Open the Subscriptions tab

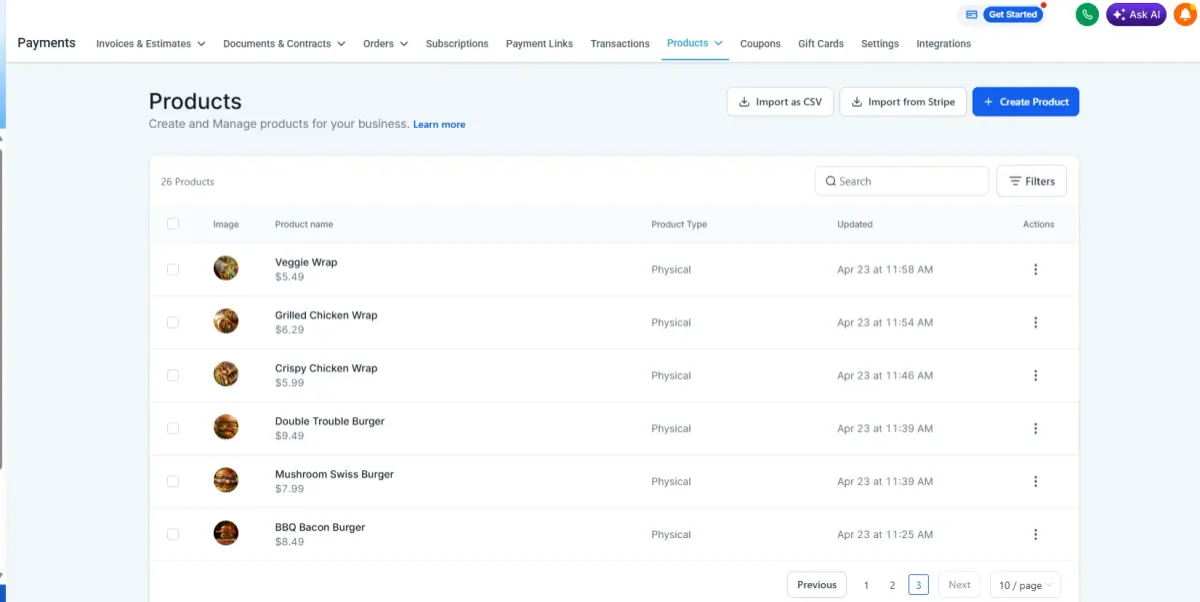point(457,43)
